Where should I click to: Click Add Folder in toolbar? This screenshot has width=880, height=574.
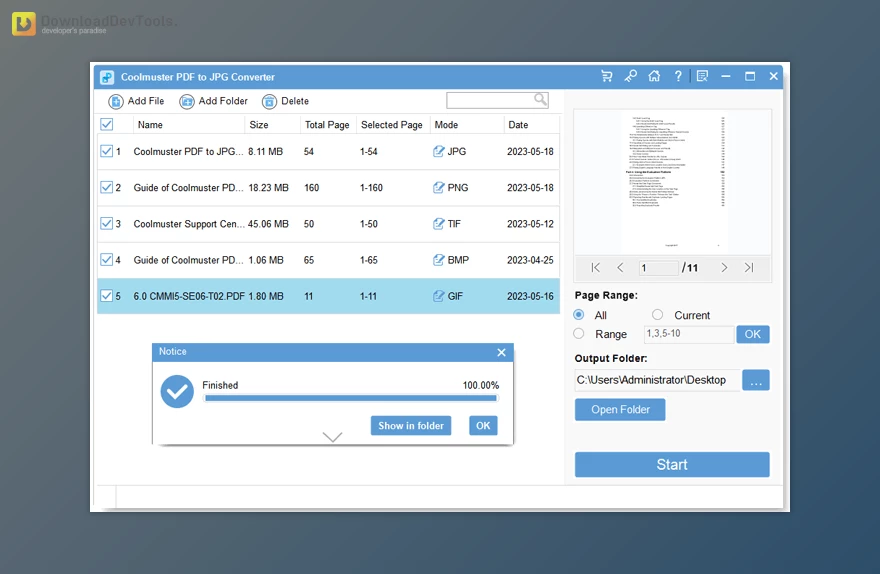point(213,101)
